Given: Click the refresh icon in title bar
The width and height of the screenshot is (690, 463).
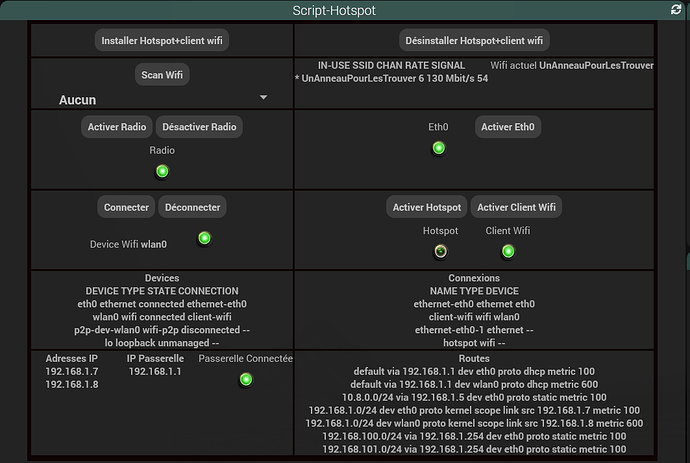Looking at the screenshot, I should click(x=676, y=10).
